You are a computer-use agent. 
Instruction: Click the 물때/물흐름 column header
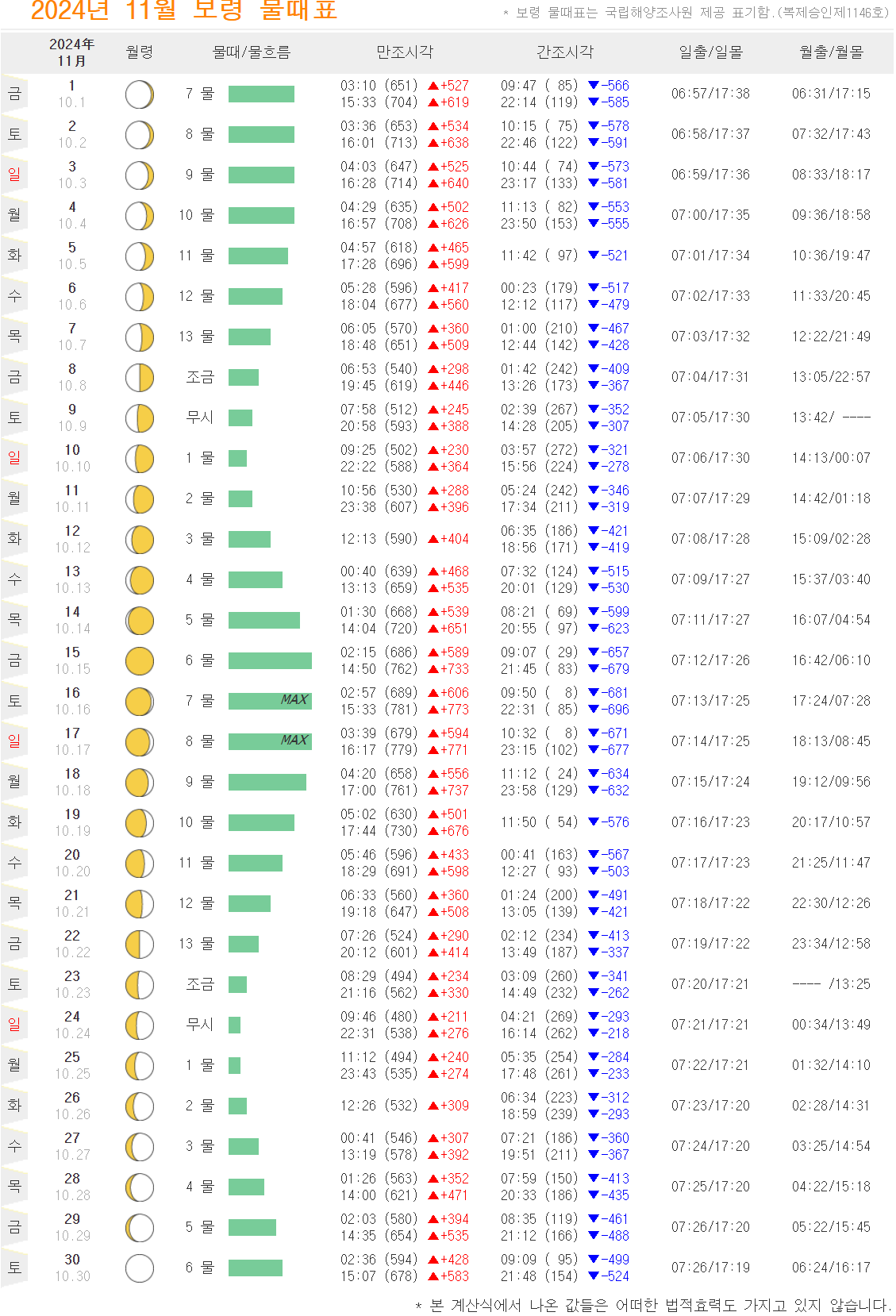click(x=252, y=52)
